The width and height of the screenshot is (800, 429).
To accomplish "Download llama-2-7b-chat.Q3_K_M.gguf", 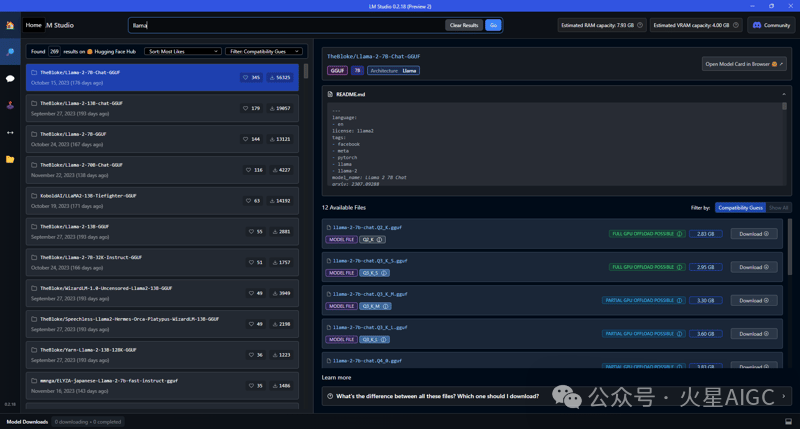I will [x=754, y=301].
